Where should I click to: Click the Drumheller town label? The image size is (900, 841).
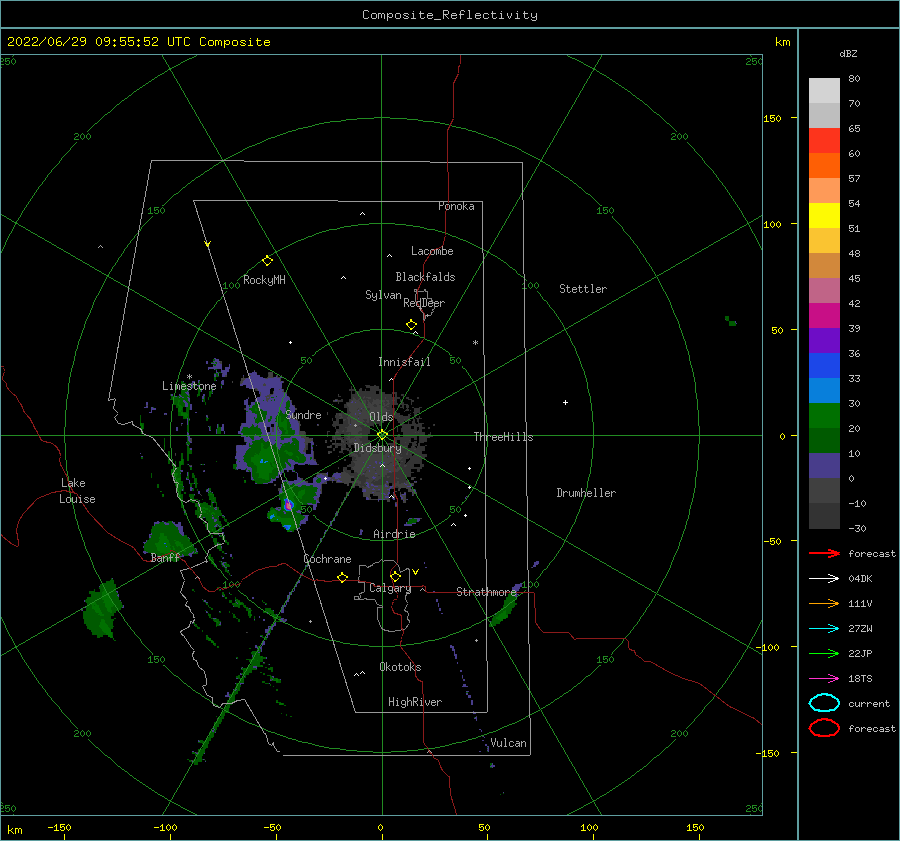click(586, 493)
